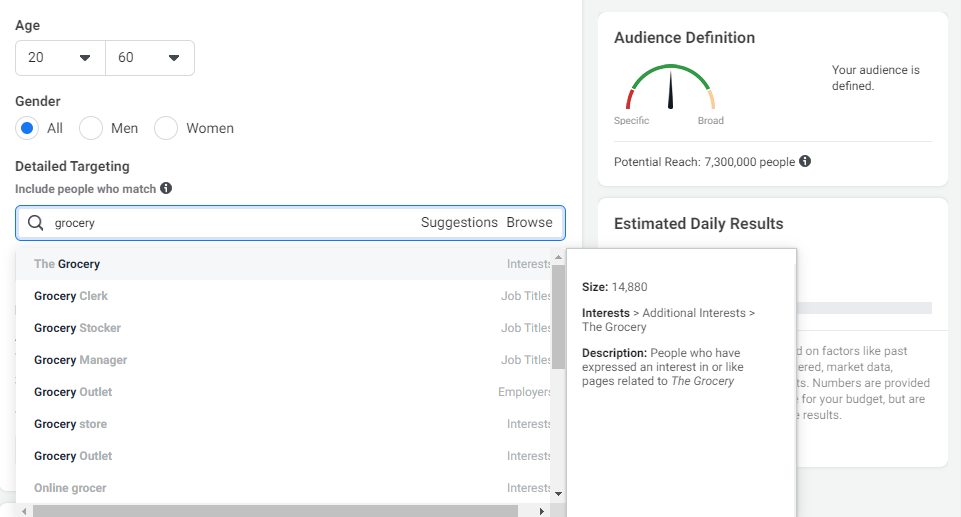Select the All gender option
961x517 pixels.
click(x=28, y=128)
